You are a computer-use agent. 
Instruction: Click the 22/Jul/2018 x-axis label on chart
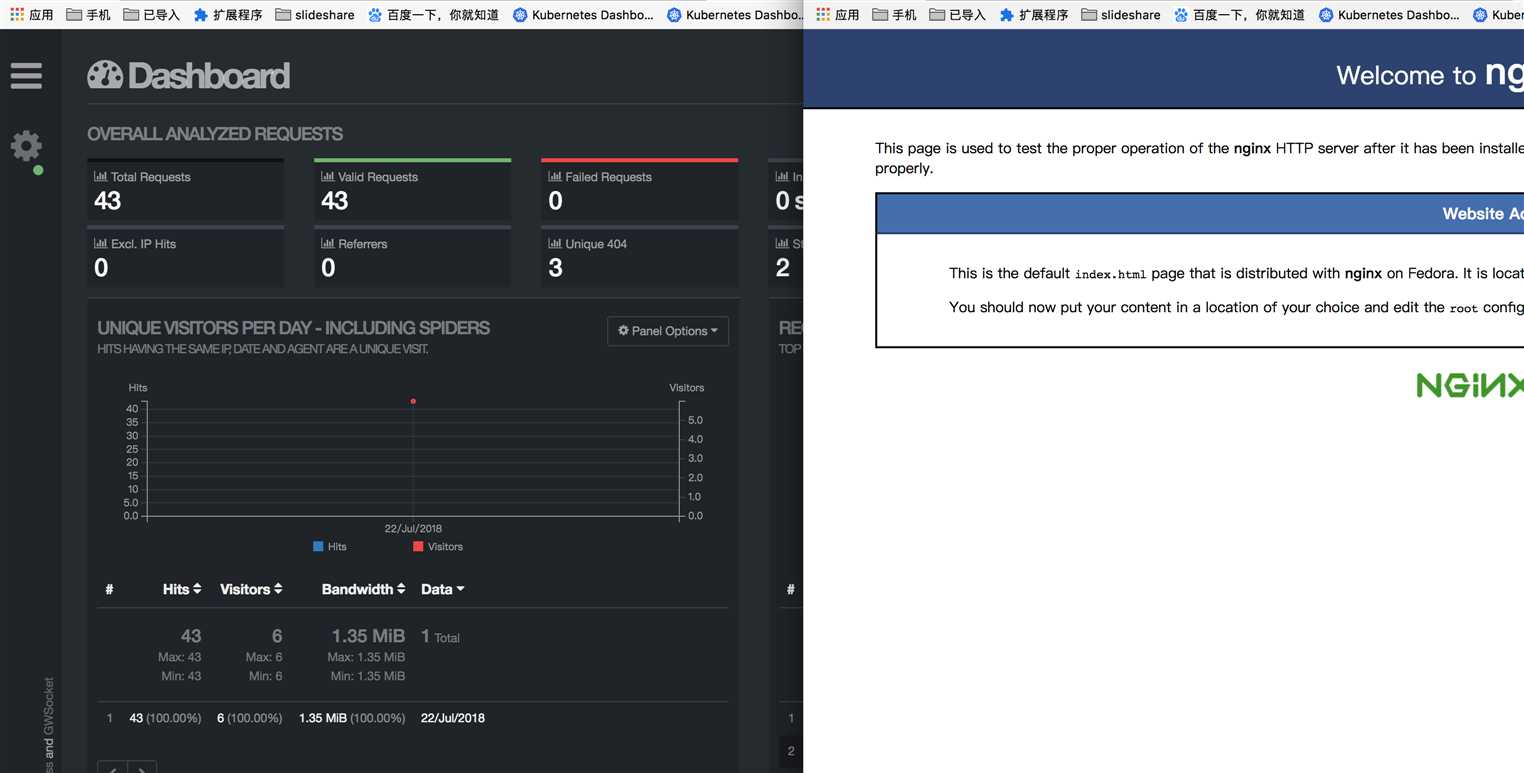click(x=413, y=528)
